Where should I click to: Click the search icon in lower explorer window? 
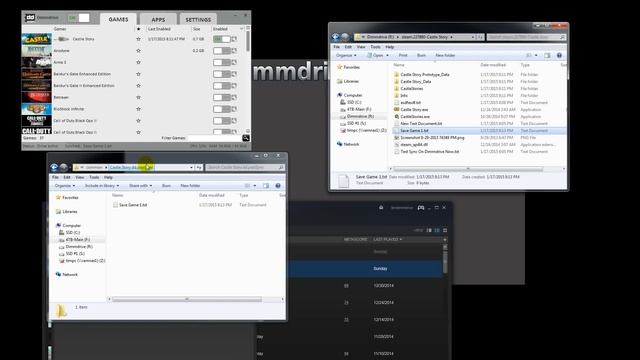tap(281, 167)
